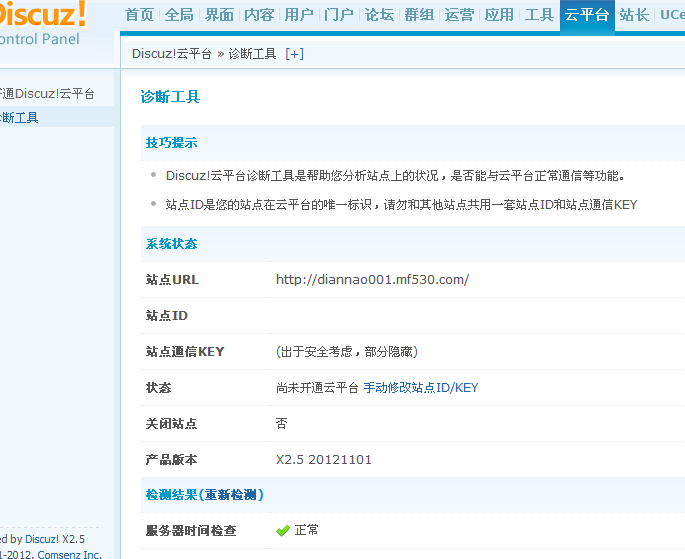Open the 门户 tab
685x559 pixels.
tap(339, 15)
